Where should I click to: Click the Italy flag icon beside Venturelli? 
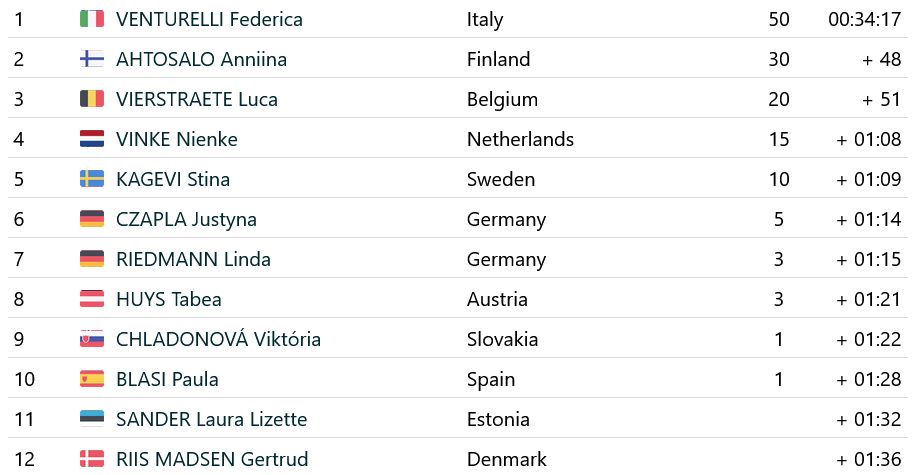[x=91, y=19]
